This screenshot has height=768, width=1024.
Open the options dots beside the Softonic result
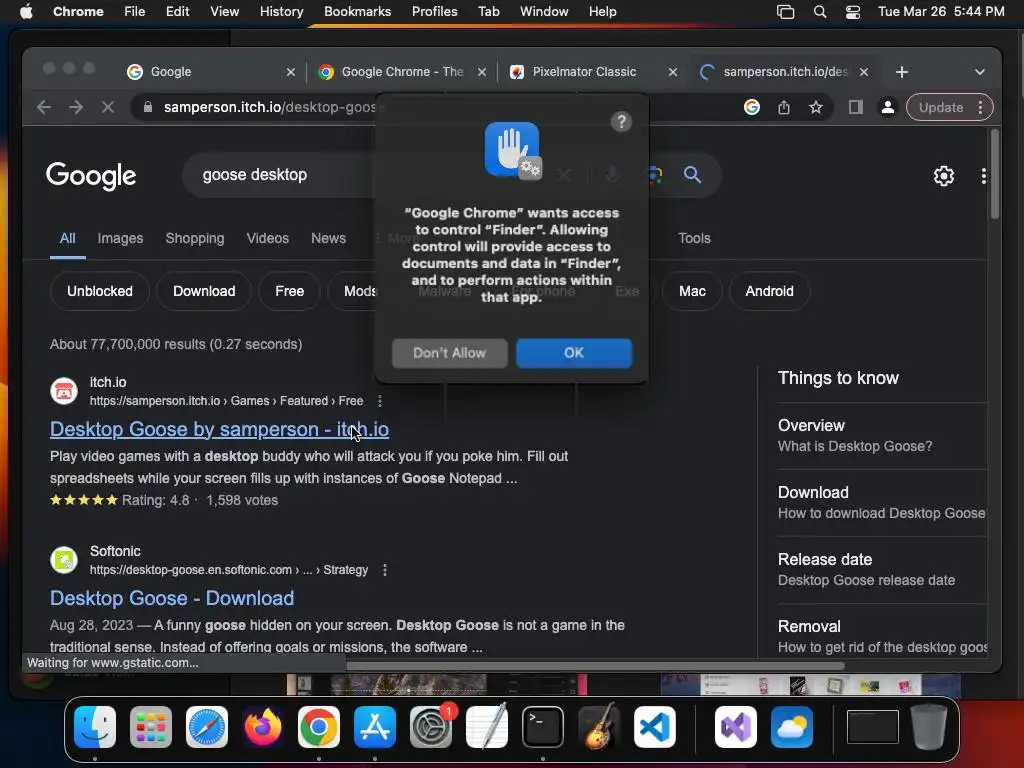click(x=385, y=570)
